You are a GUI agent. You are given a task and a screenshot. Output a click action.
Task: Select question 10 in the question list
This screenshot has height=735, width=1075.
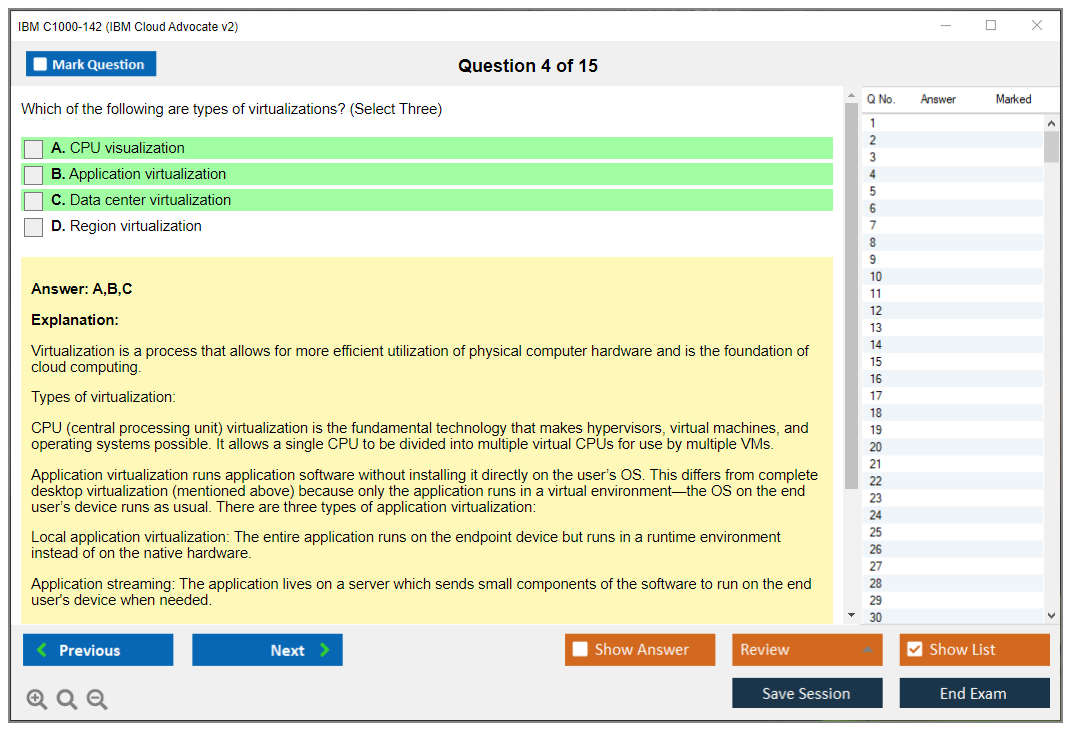pyautogui.click(x=876, y=277)
